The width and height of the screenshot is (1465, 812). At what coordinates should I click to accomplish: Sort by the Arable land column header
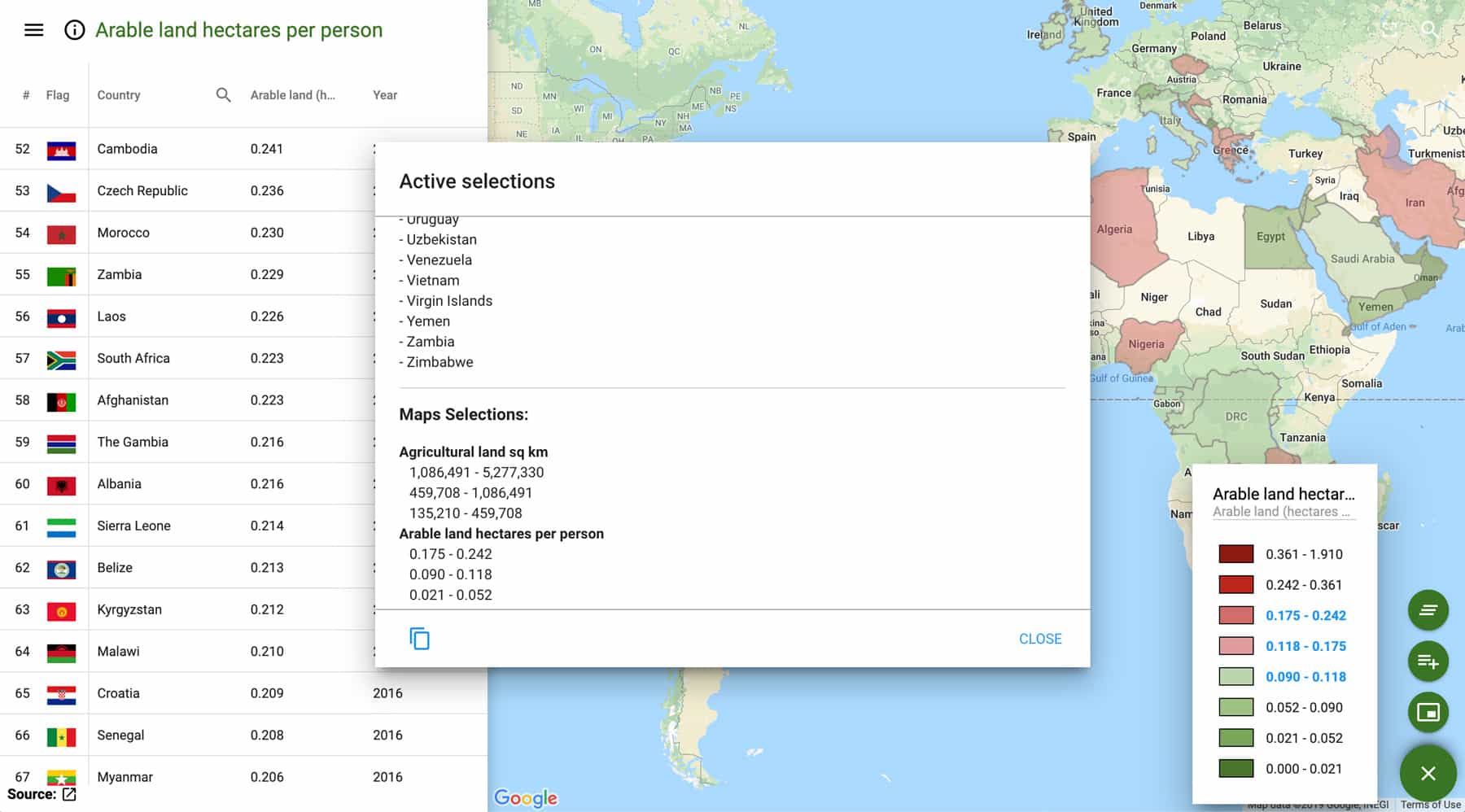pyautogui.click(x=293, y=94)
